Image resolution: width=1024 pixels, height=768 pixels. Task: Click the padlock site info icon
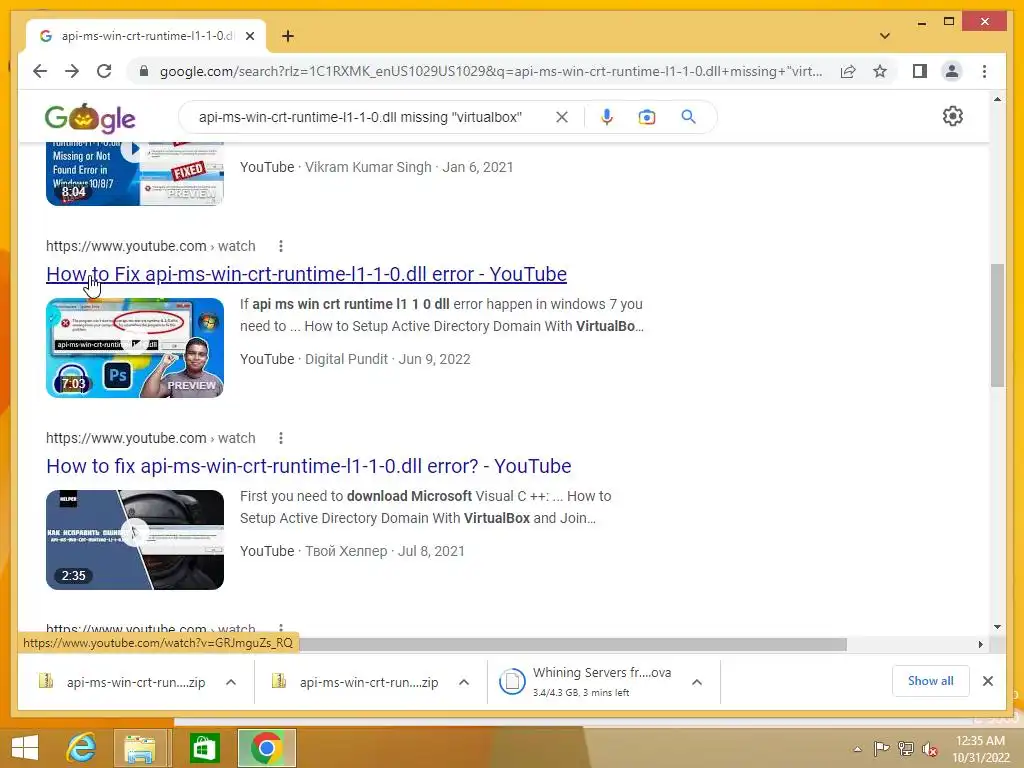(144, 71)
